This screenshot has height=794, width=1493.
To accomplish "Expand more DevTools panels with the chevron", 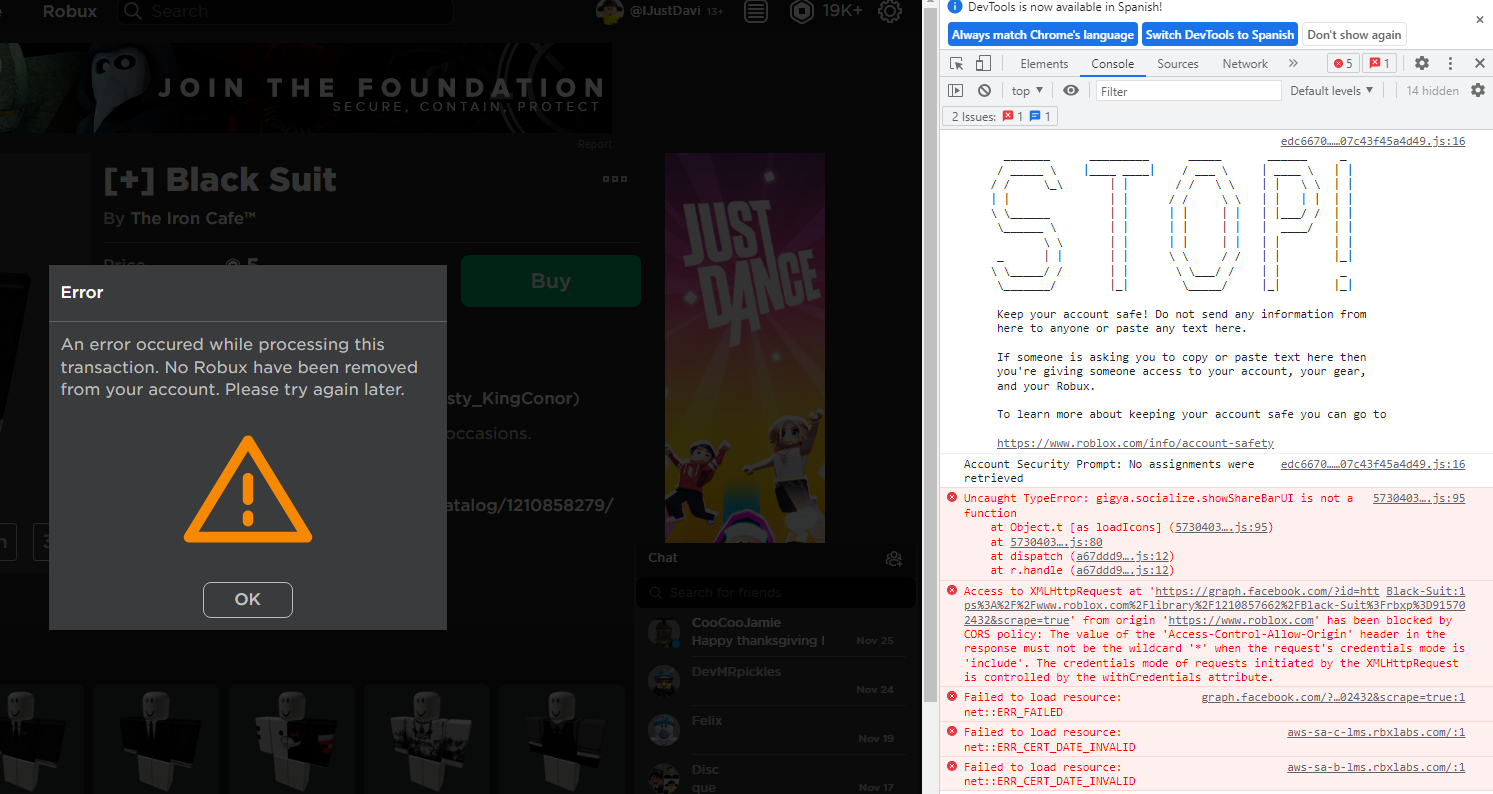I will (x=1293, y=63).
